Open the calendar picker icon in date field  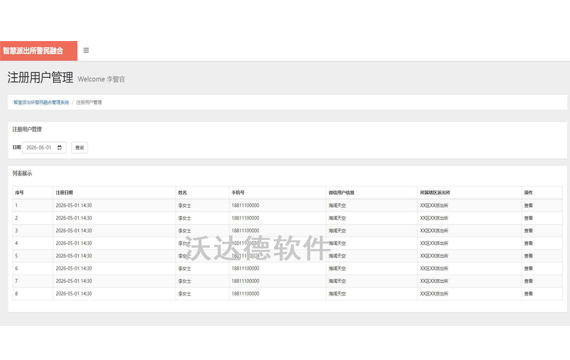[60, 147]
